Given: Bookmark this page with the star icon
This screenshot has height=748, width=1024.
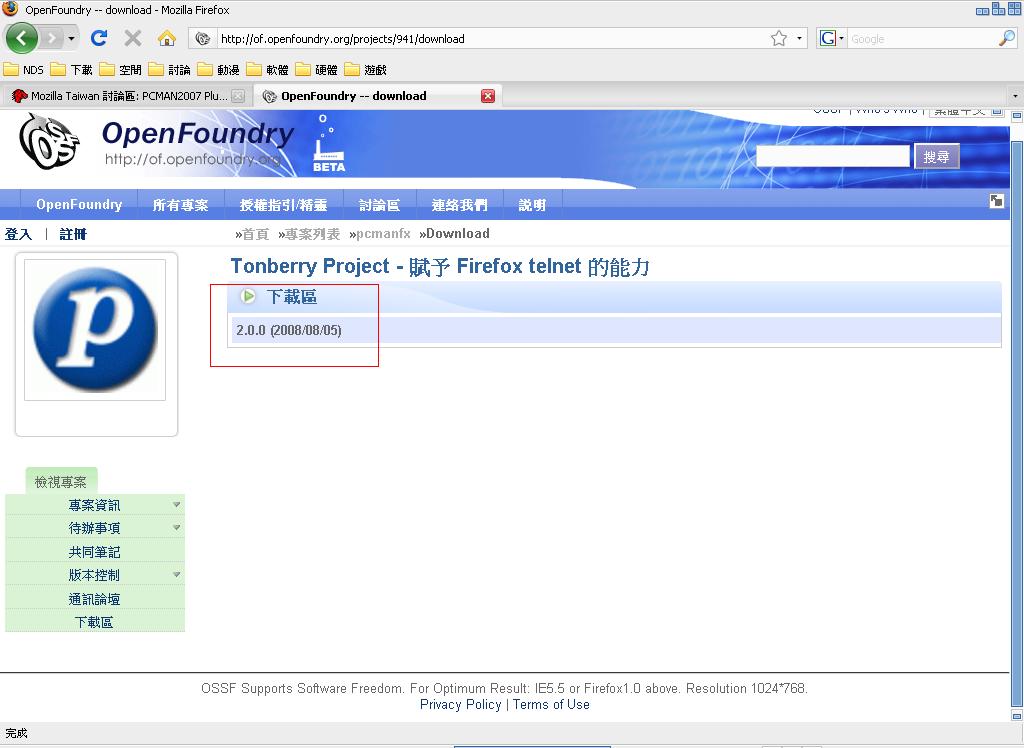Looking at the screenshot, I should click(778, 39).
